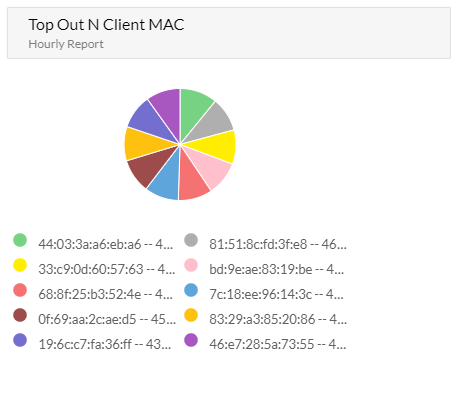Image resolution: width=456 pixels, height=393 pixels.
Task: Toggle pink legend marker for bd:9e:ae:83:19:be
Action: point(191,265)
